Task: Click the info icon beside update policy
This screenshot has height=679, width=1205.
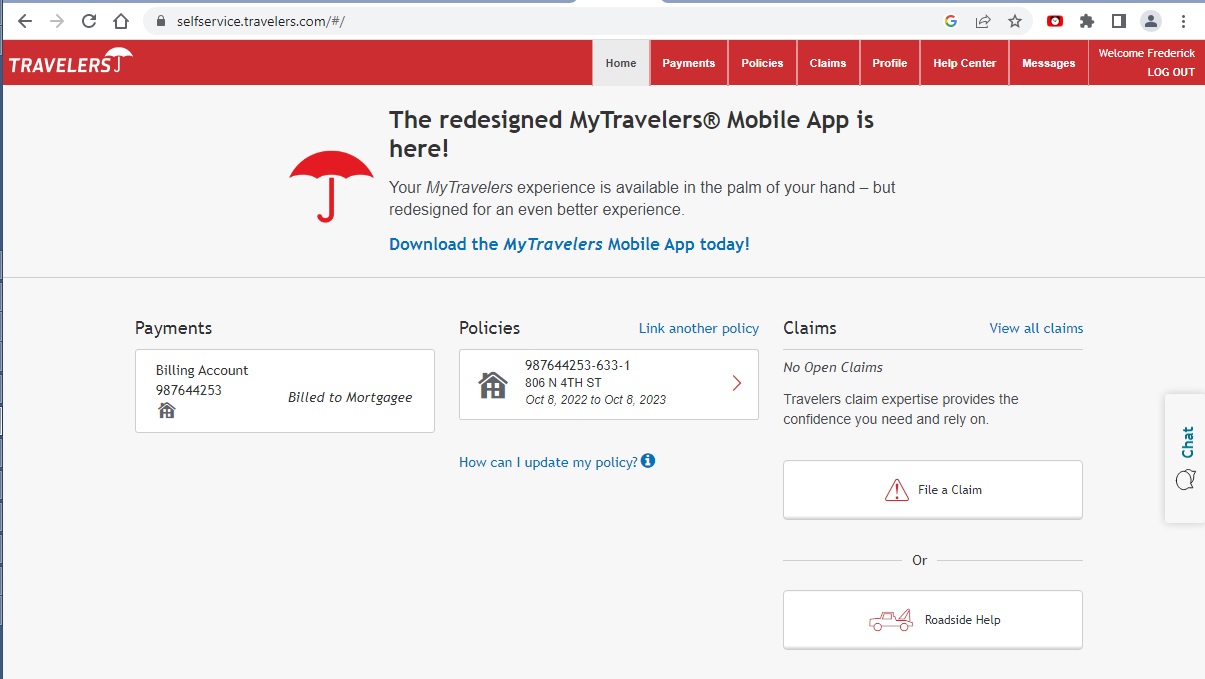Action: 648,461
